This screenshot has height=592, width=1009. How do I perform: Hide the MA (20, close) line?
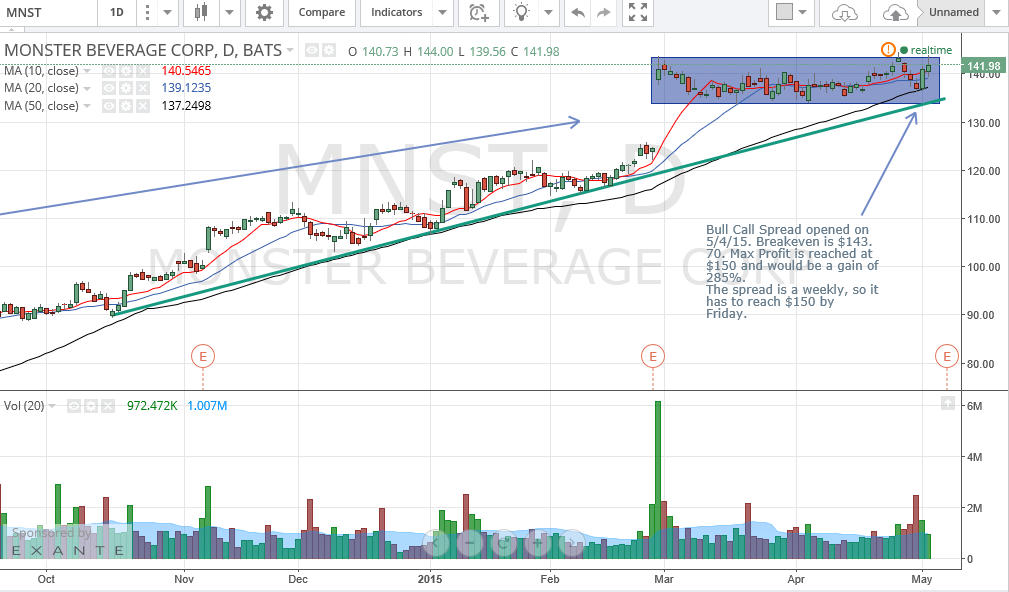pos(109,88)
